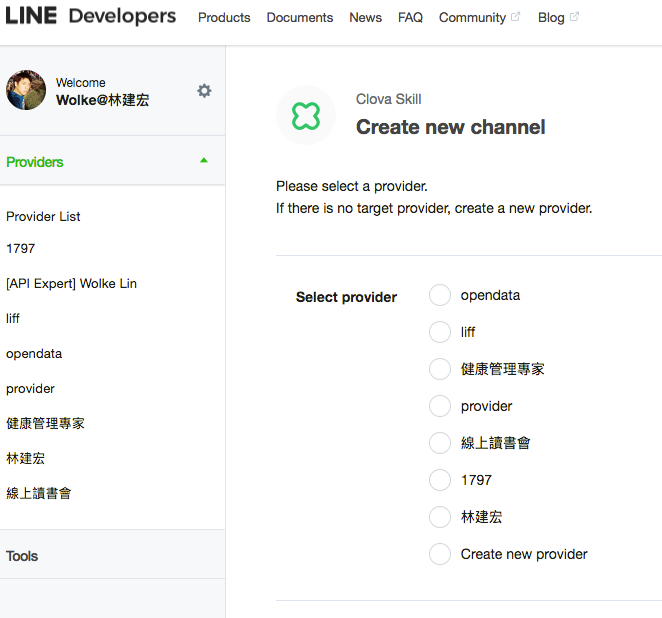662x618 pixels.
Task: Select the liff provider radio button
Action: pyautogui.click(x=440, y=332)
